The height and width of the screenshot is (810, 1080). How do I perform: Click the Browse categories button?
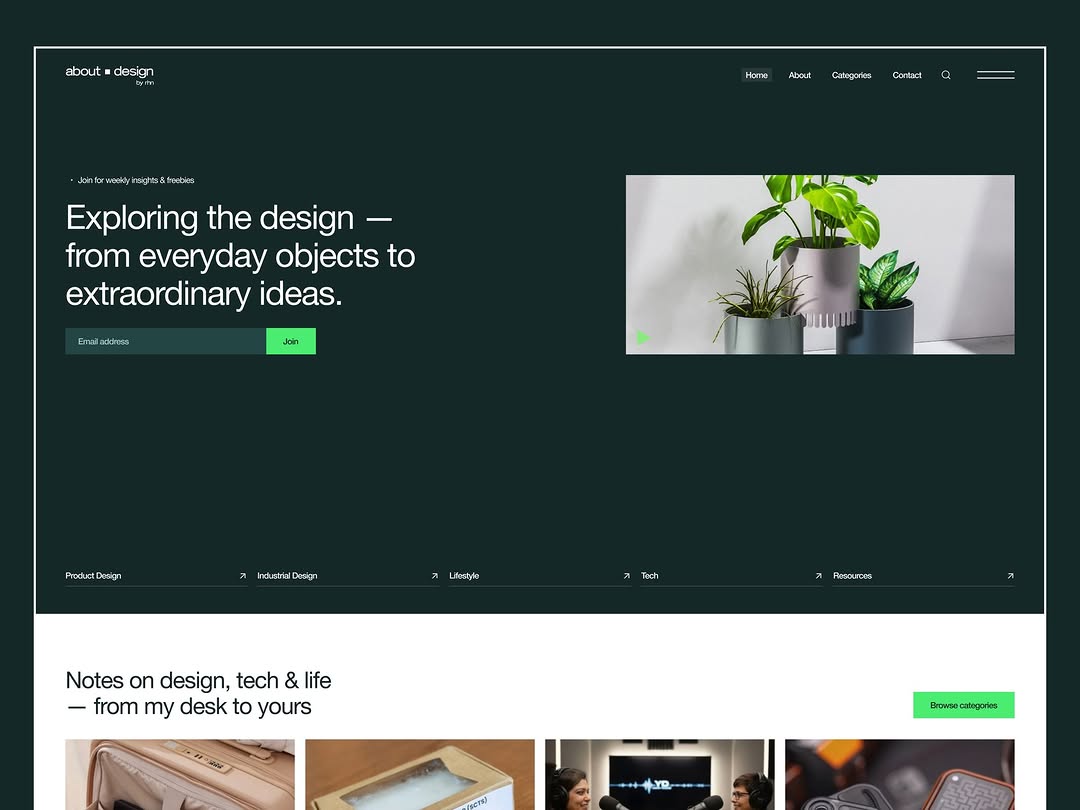(964, 705)
